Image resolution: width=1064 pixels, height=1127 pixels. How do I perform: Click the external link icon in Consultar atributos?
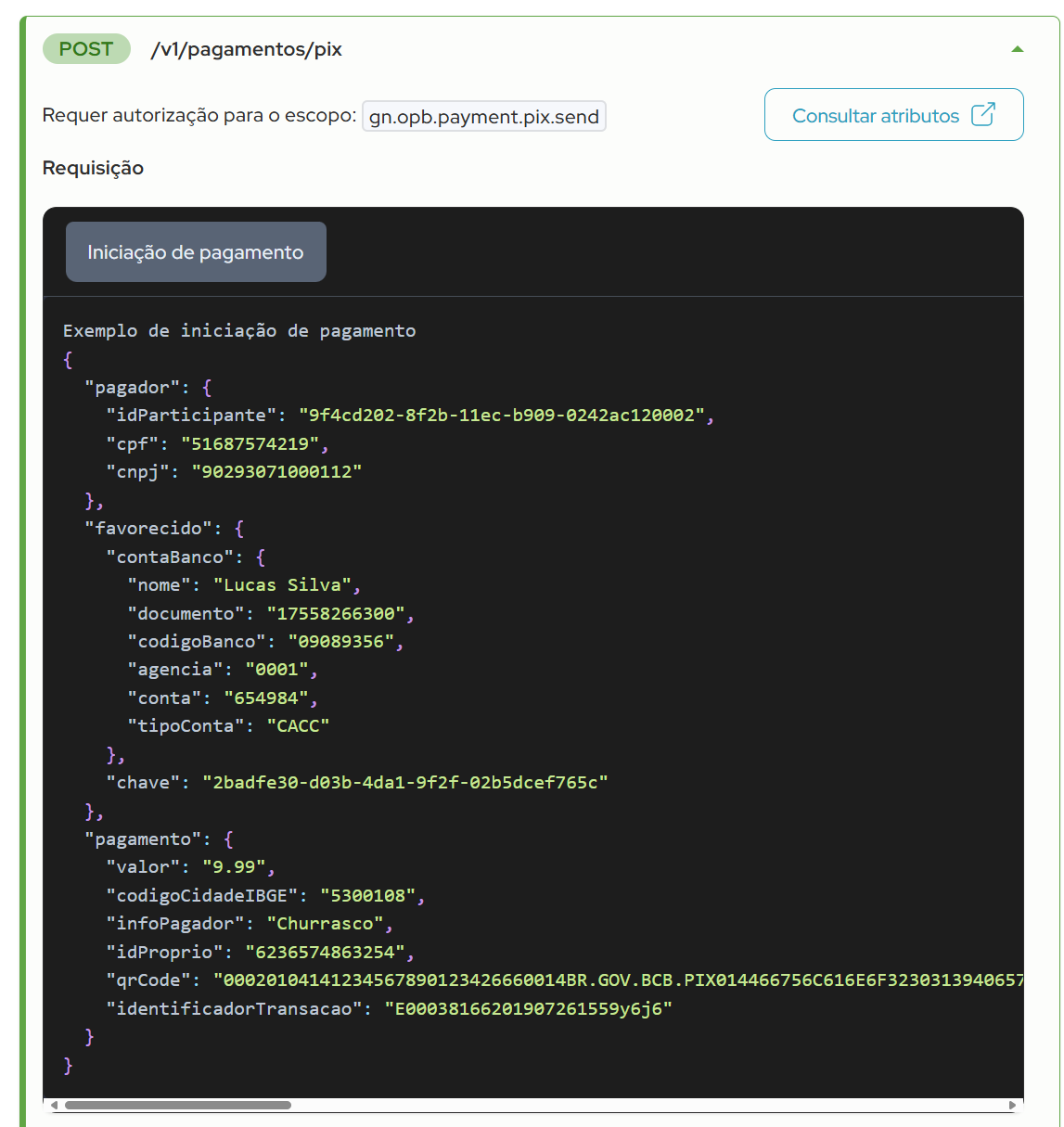(x=983, y=114)
